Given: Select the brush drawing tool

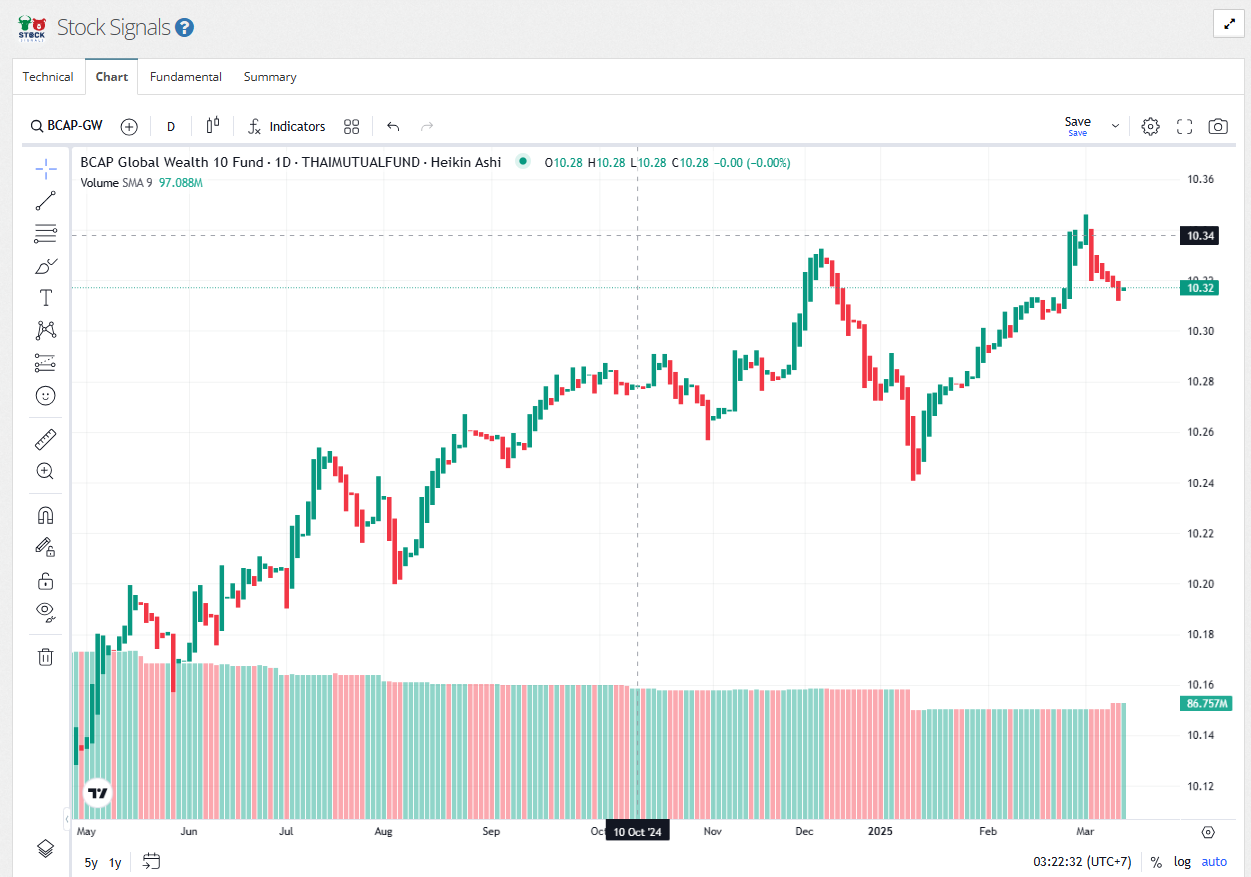Looking at the screenshot, I should [45, 266].
